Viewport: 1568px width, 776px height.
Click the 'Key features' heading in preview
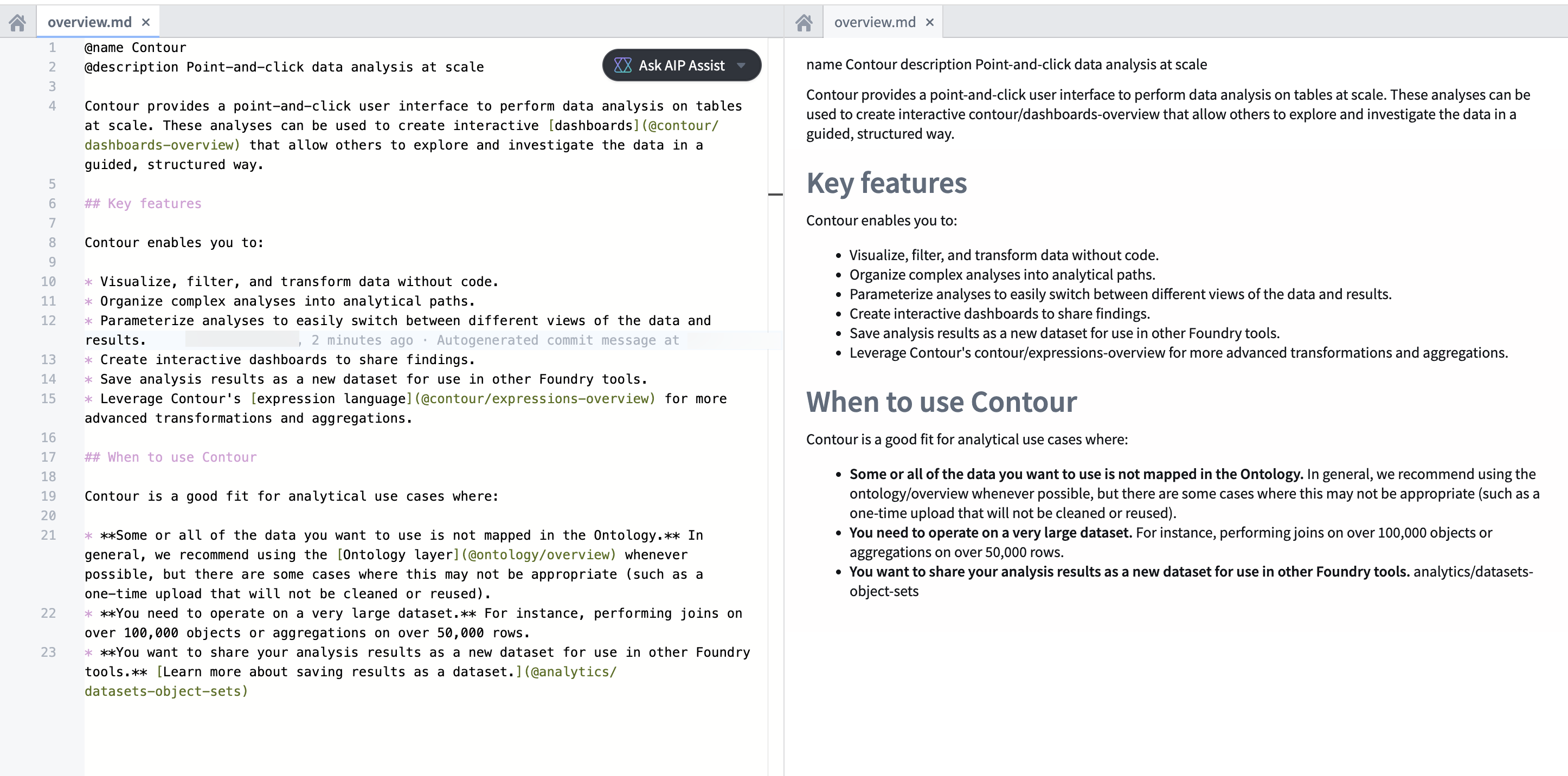[x=886, y=183]
